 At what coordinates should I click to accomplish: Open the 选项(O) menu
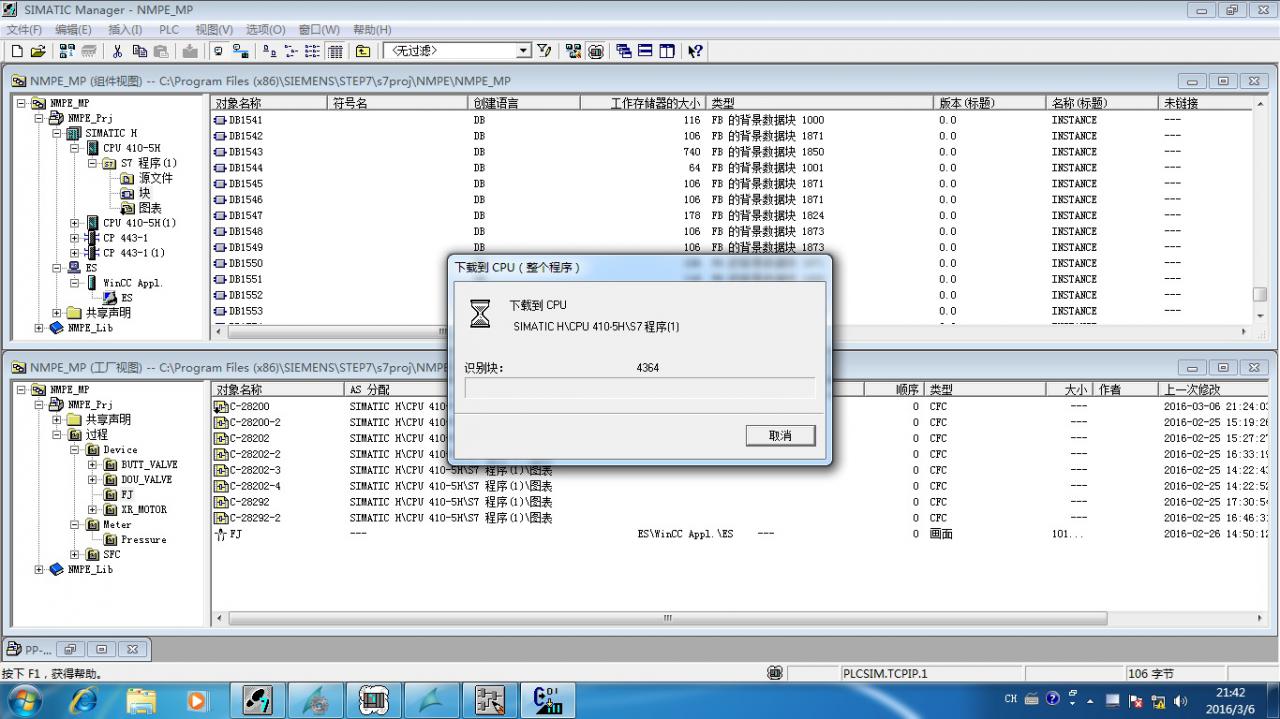point(265,30)
